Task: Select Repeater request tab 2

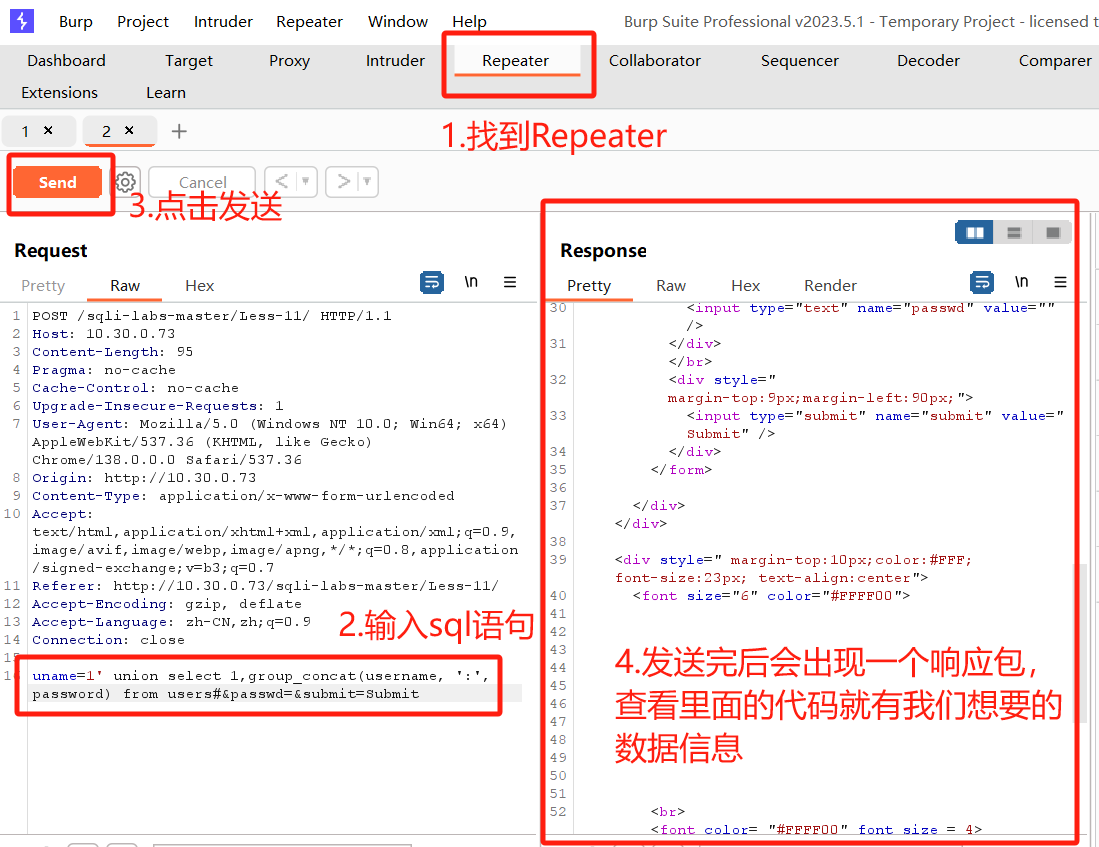Action: [107, 131]
